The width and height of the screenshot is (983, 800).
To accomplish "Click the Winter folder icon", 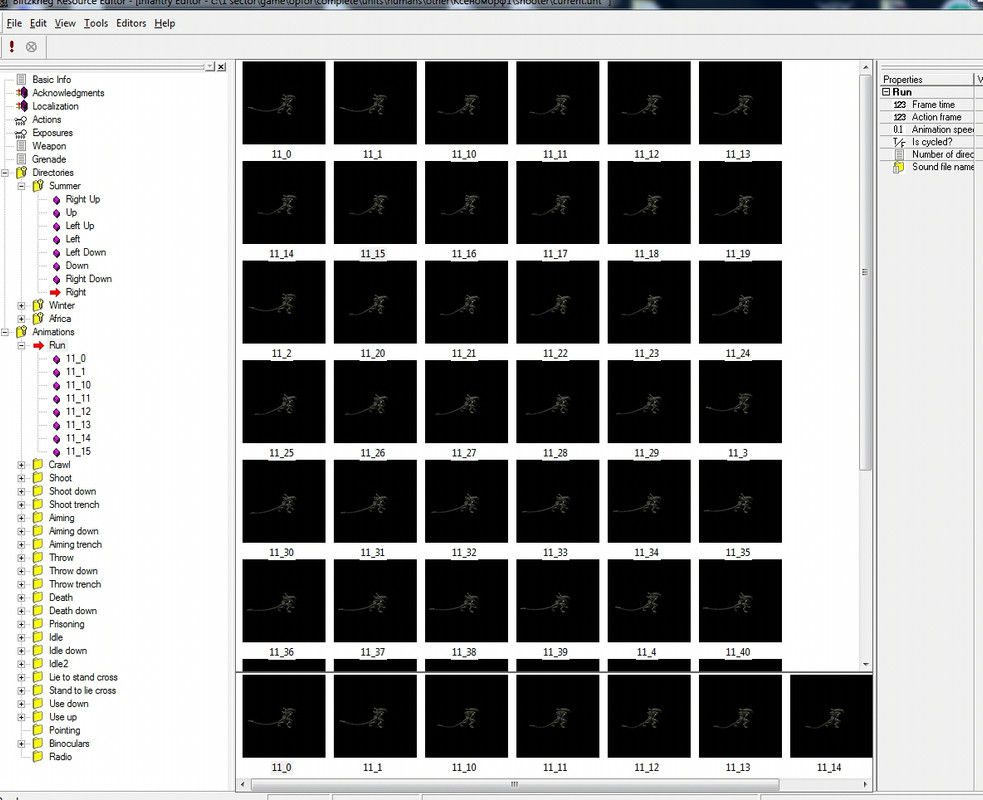I will tap(38, 305).
